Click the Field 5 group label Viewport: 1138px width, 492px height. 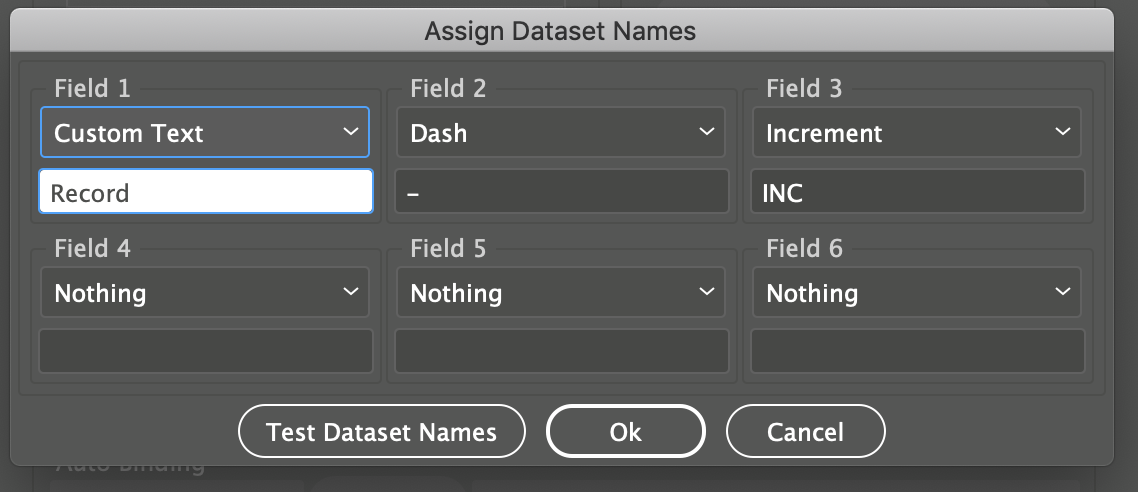click(x=448, y=249)
